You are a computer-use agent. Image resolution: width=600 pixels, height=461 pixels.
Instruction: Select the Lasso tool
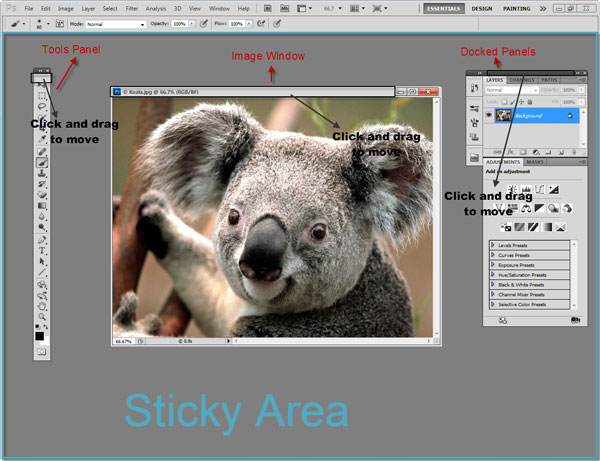(x=42, y=105)
